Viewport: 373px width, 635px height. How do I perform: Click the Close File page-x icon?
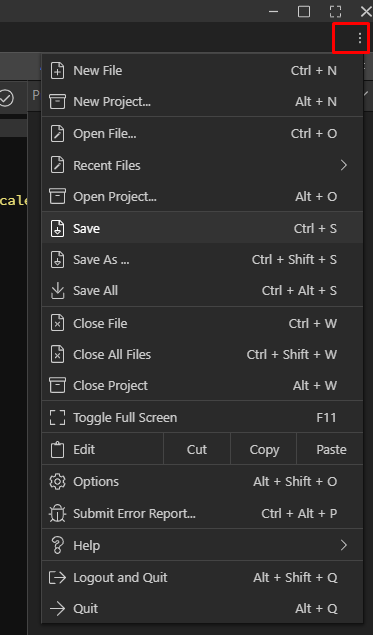(57, 323)
